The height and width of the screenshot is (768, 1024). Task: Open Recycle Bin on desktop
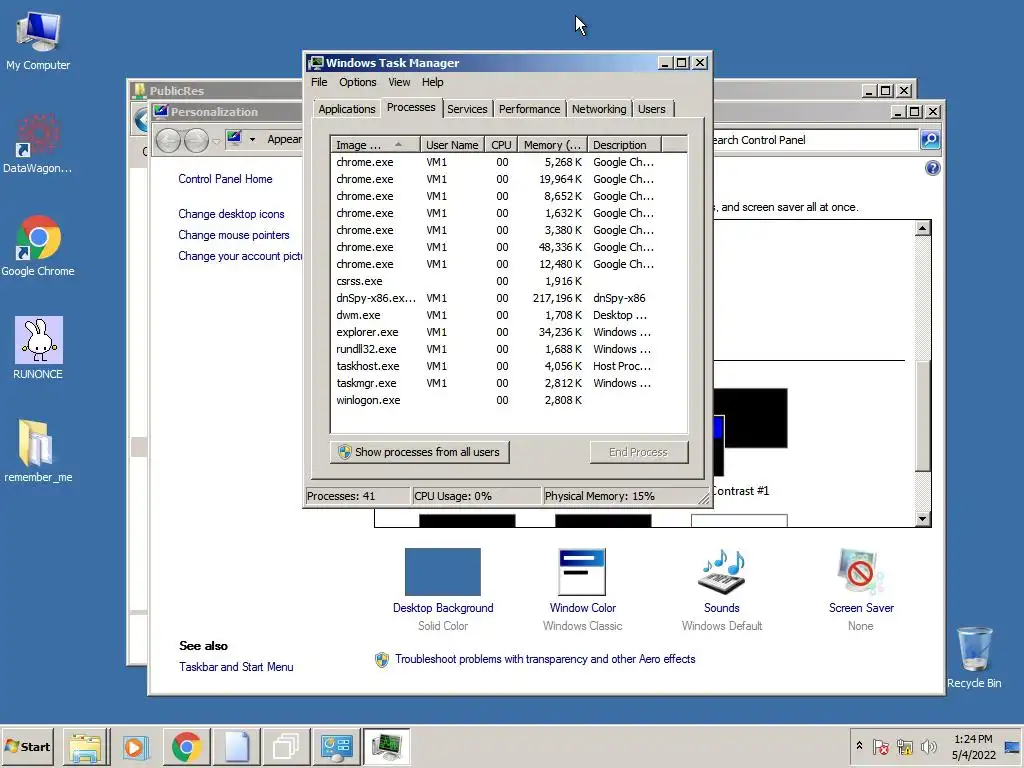point(974,657)
